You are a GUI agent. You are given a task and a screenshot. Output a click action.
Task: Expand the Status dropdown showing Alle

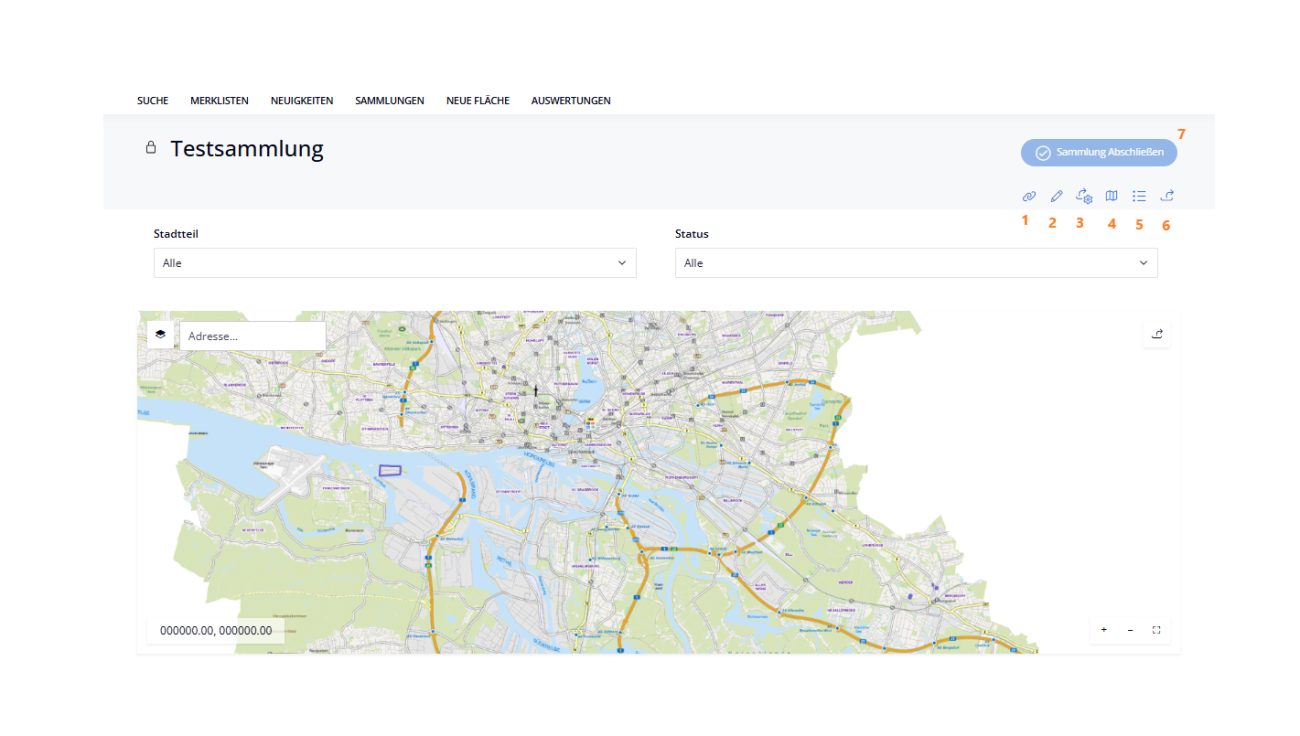[916, 262]
